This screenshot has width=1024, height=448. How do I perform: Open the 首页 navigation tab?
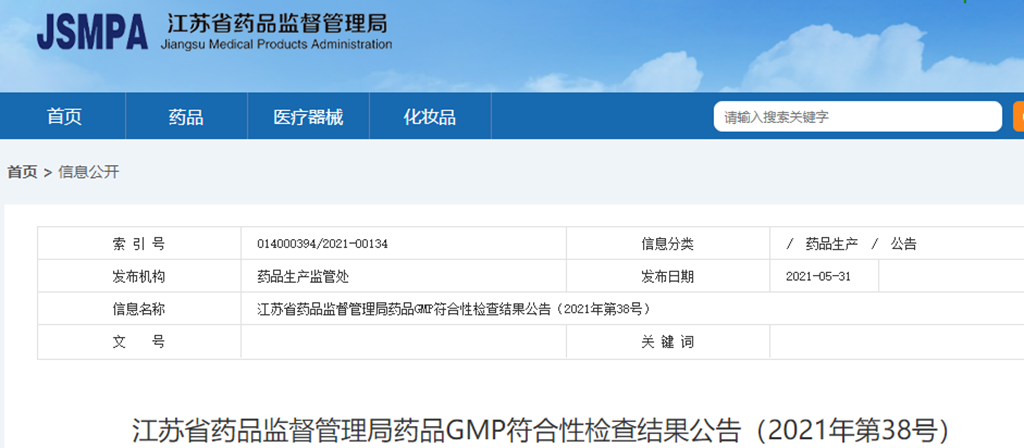coord(64,117)
